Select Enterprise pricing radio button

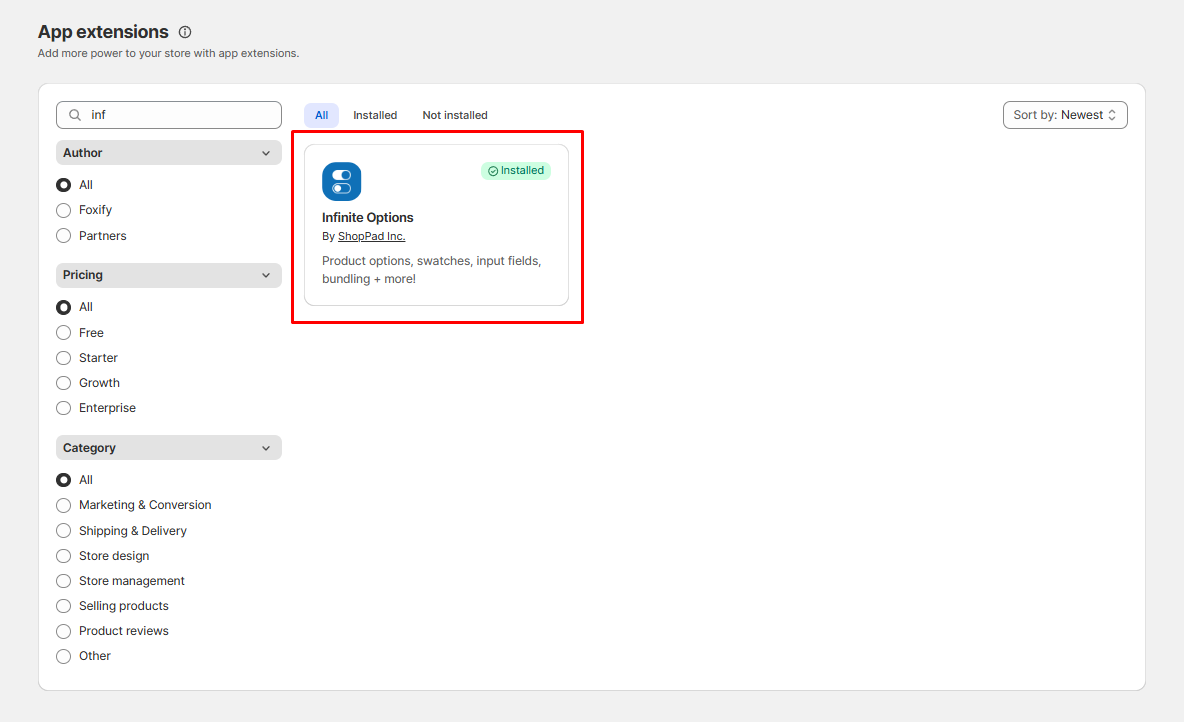[x=64, y=408]
